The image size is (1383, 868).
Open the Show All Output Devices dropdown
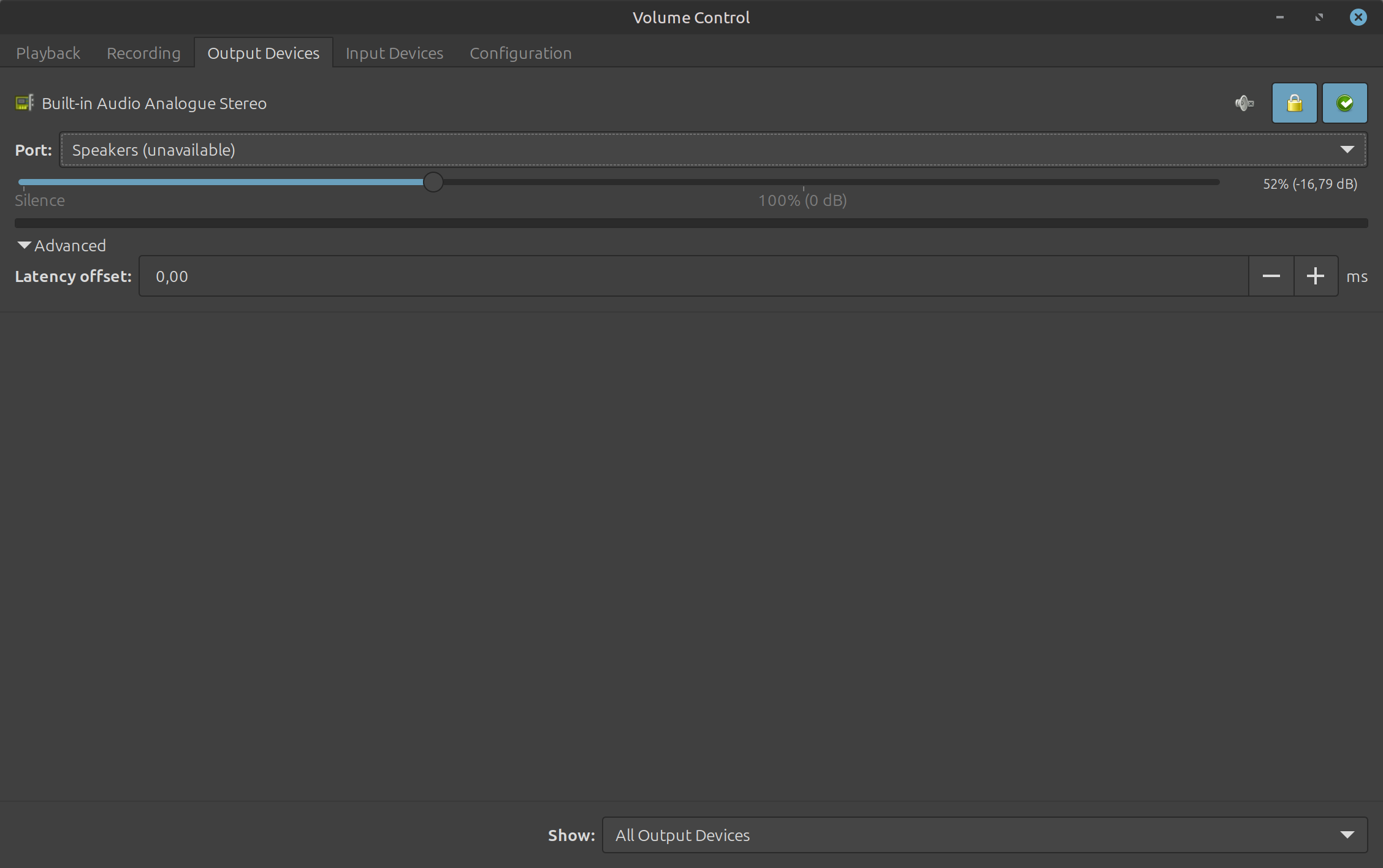point(984,835)
